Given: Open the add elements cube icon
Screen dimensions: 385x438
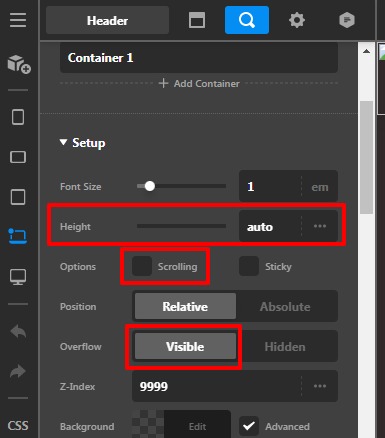Looking at the screenshot, I should [x=19, y=64].
